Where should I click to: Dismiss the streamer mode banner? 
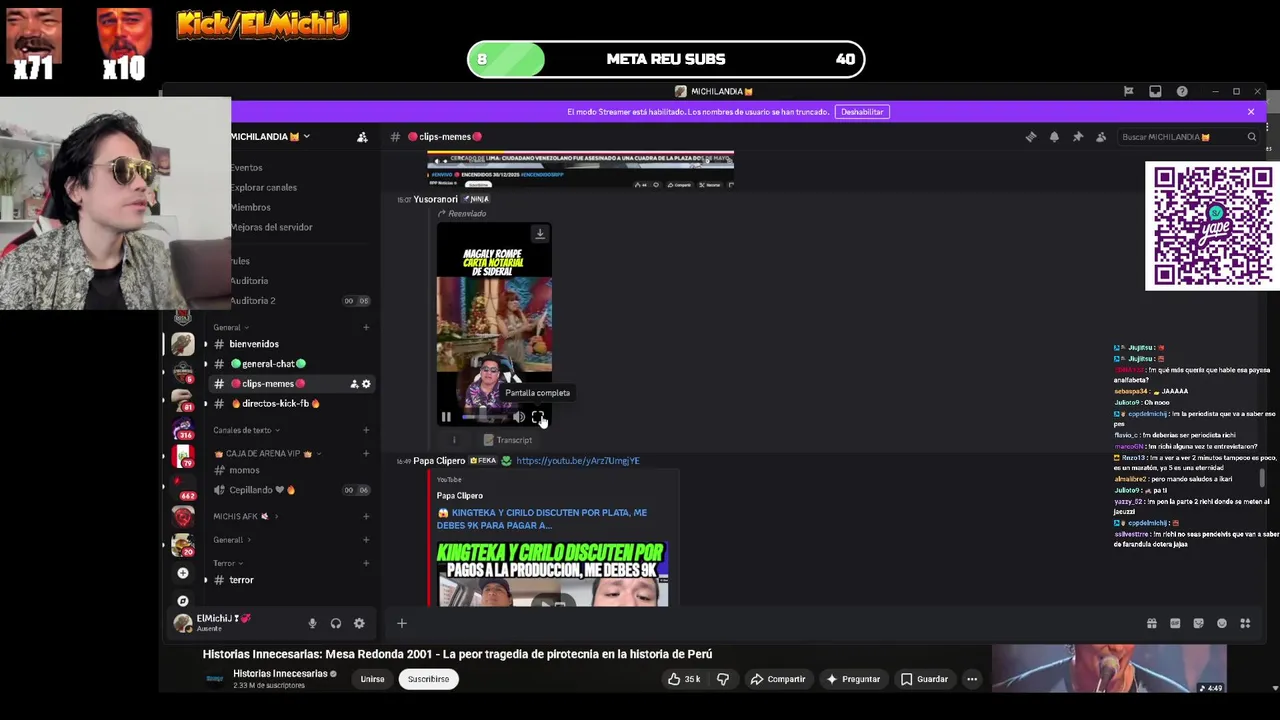(1250, 112)
